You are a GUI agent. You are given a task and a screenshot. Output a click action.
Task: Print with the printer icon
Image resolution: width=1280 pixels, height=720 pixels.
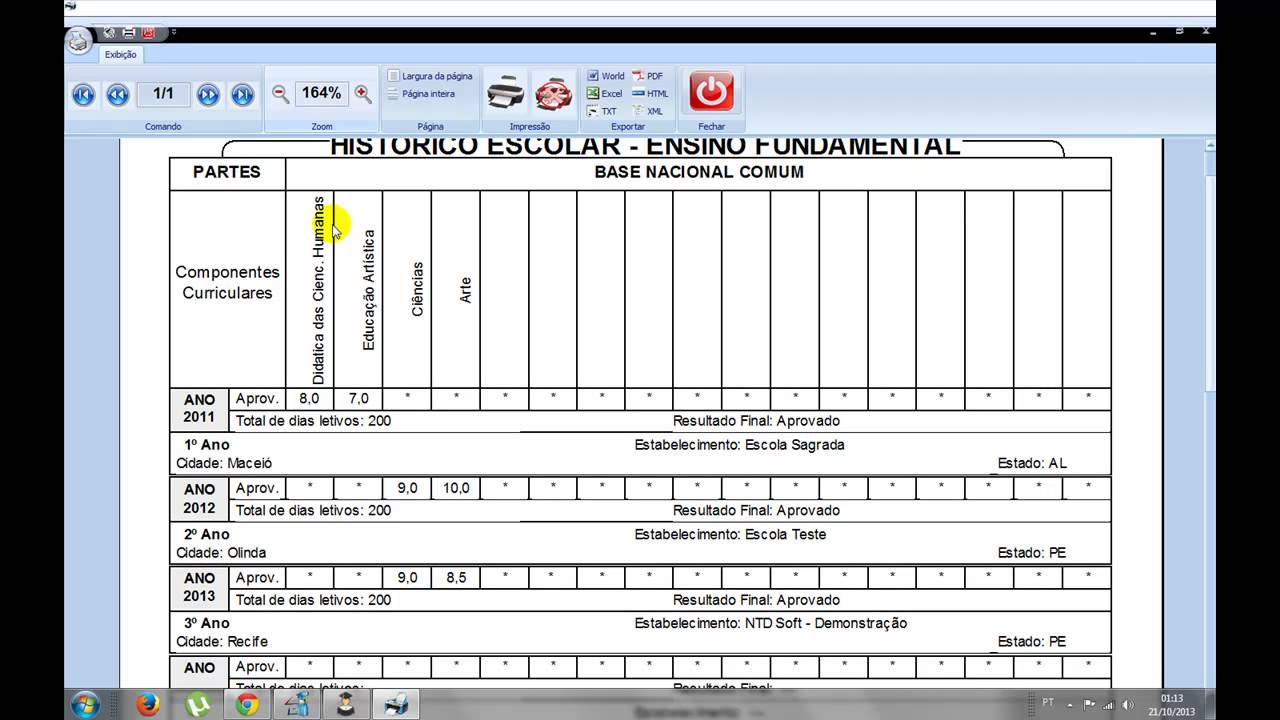point(506,93)
